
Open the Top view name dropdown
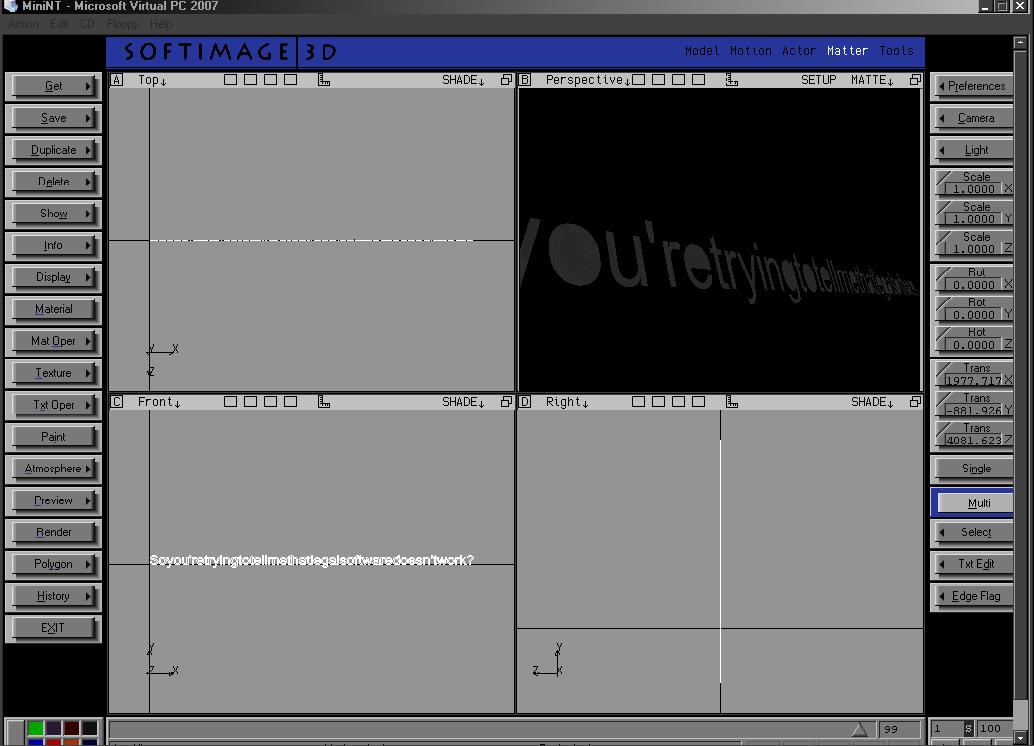[152, 80]
